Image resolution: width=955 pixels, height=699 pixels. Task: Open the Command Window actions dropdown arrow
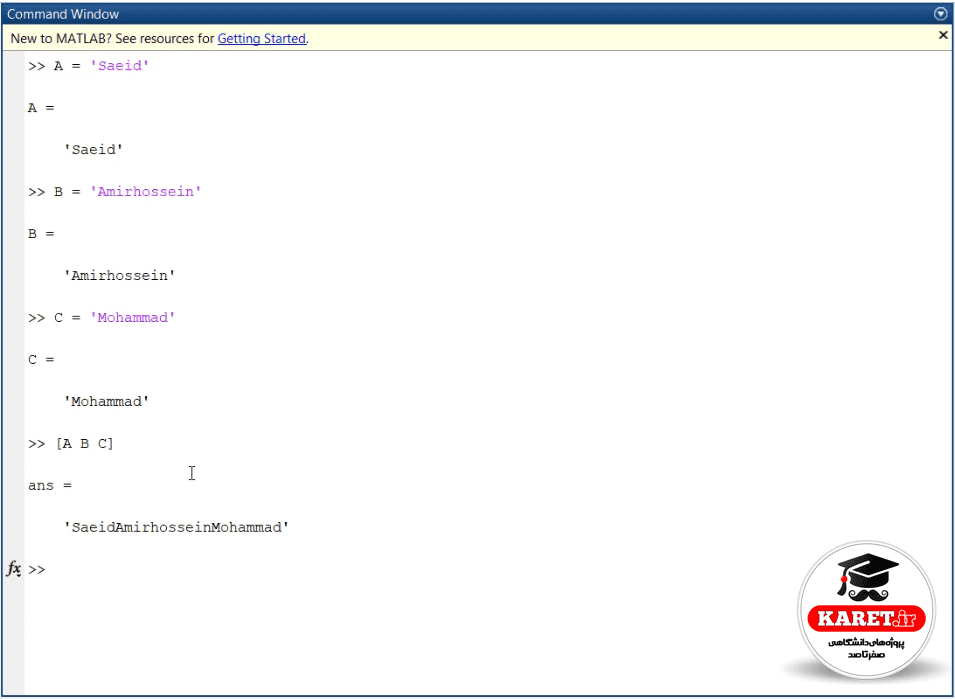pyautogui.click(x=940, y=13)
